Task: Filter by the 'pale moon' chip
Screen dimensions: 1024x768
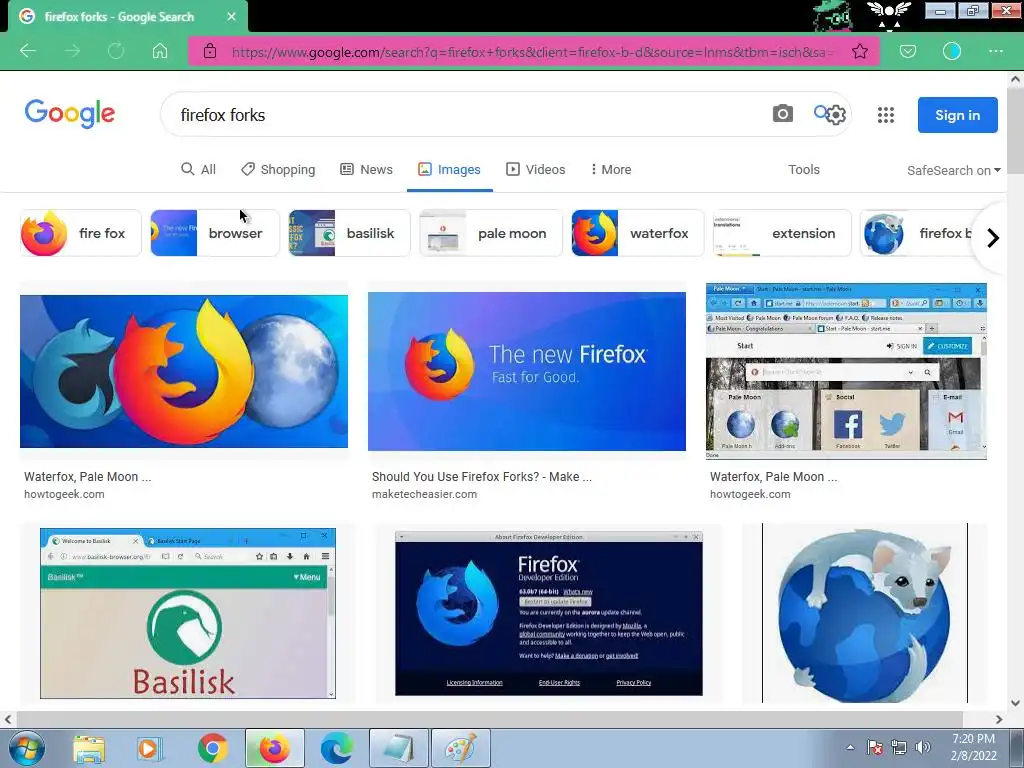Action: click(490, 233)
